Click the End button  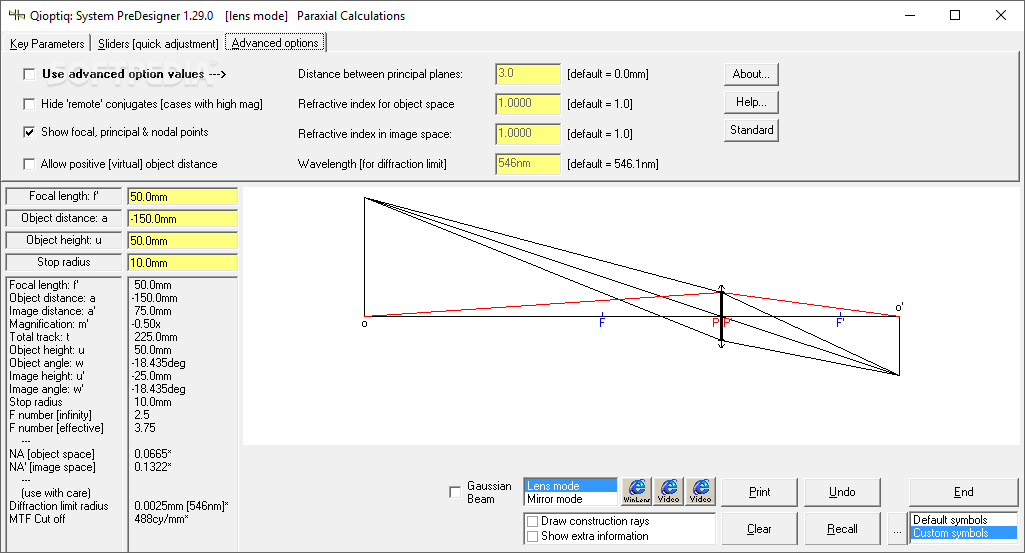[x=964, y=492]
